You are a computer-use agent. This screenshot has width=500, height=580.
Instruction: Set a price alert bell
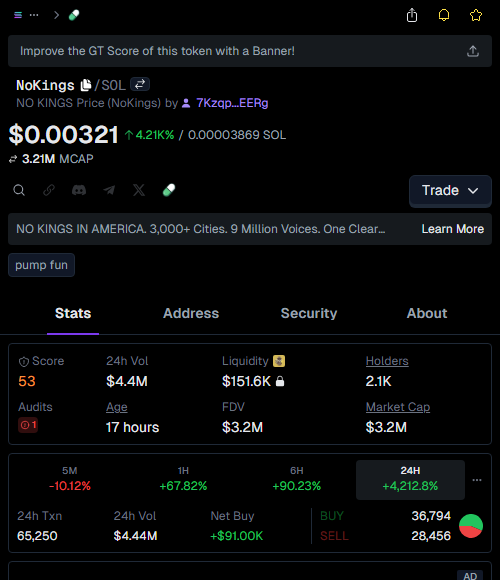coord(444,15)
